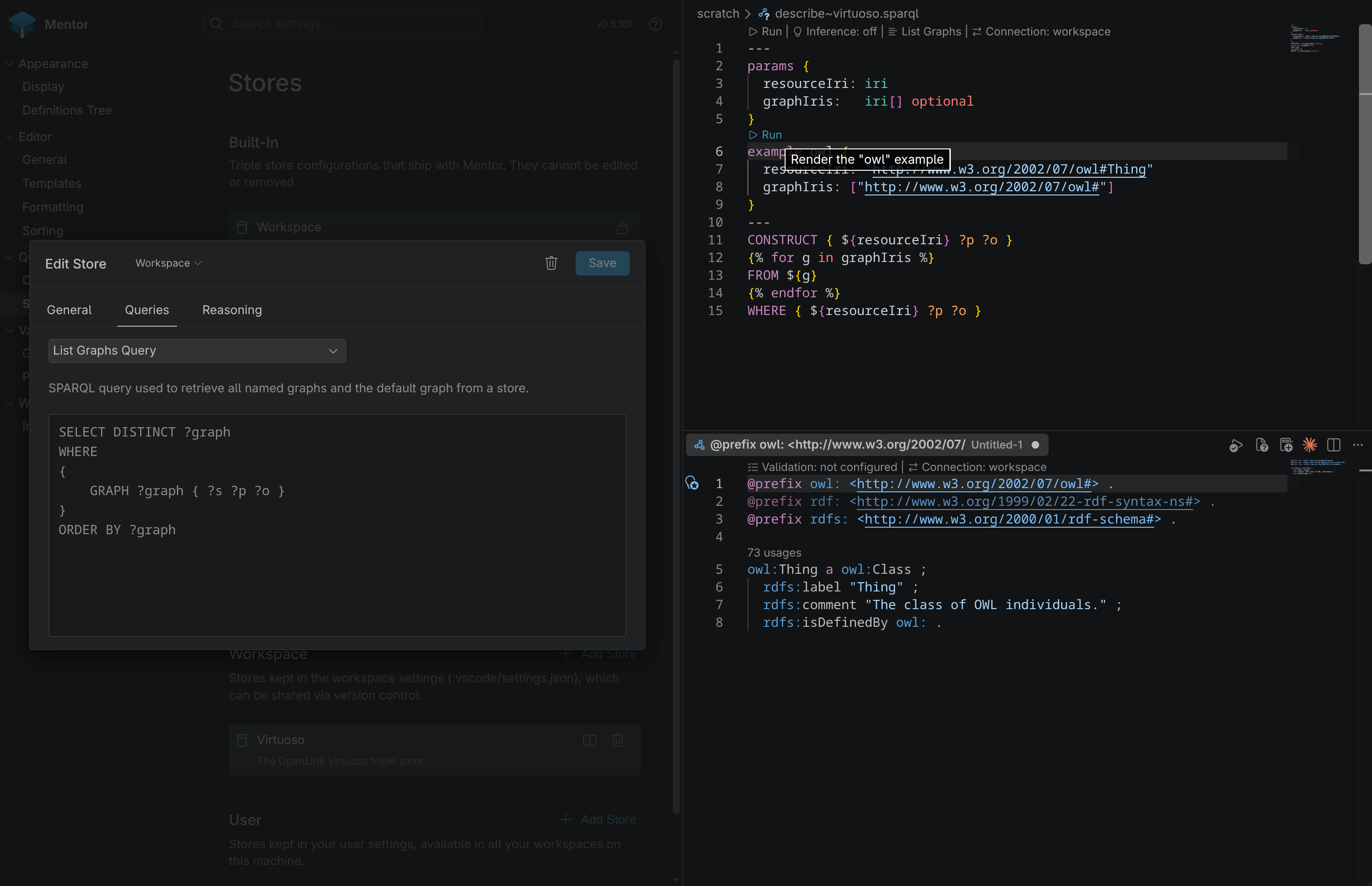This screenshot has height=886, width=1372.
Task: Click the document question mark icon in the toolbar
Action: pos(1262,445)
